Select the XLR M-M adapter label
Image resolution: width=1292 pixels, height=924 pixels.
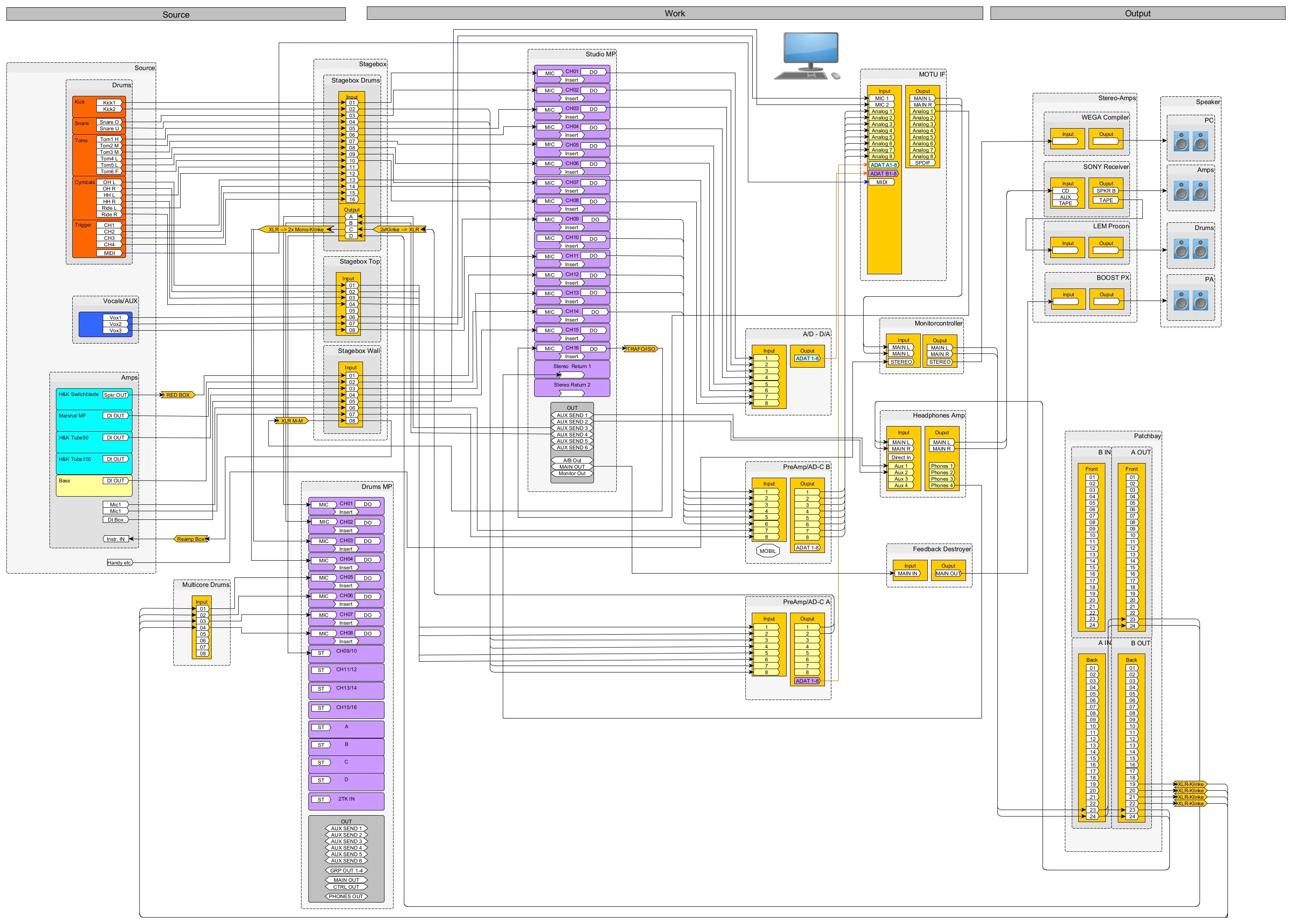click(x=292, y=421)
